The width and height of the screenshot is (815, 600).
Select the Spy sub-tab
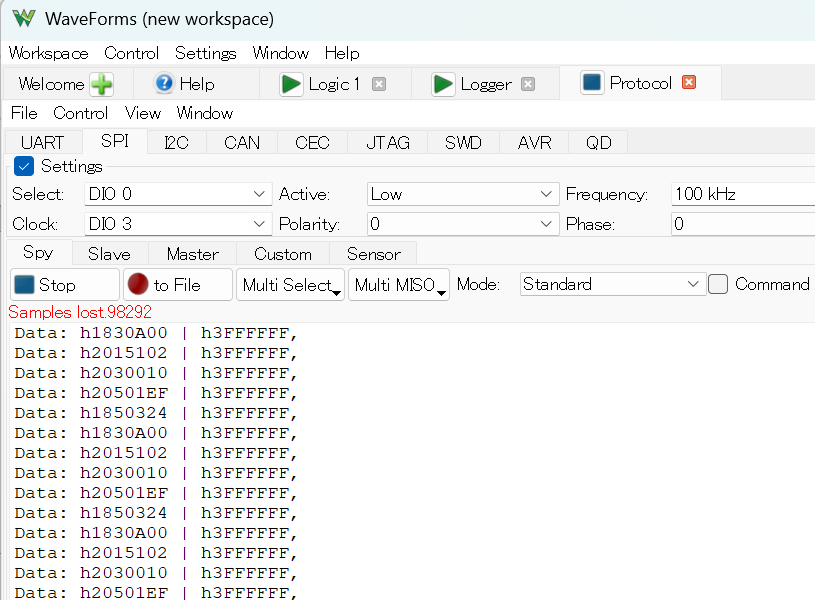click(x=38, y=252)
